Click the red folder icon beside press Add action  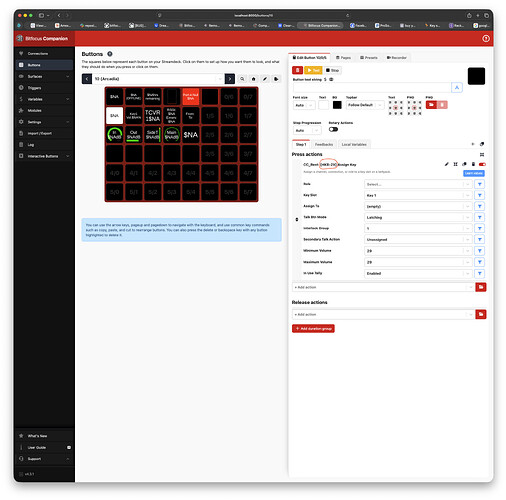pos(481,287)
